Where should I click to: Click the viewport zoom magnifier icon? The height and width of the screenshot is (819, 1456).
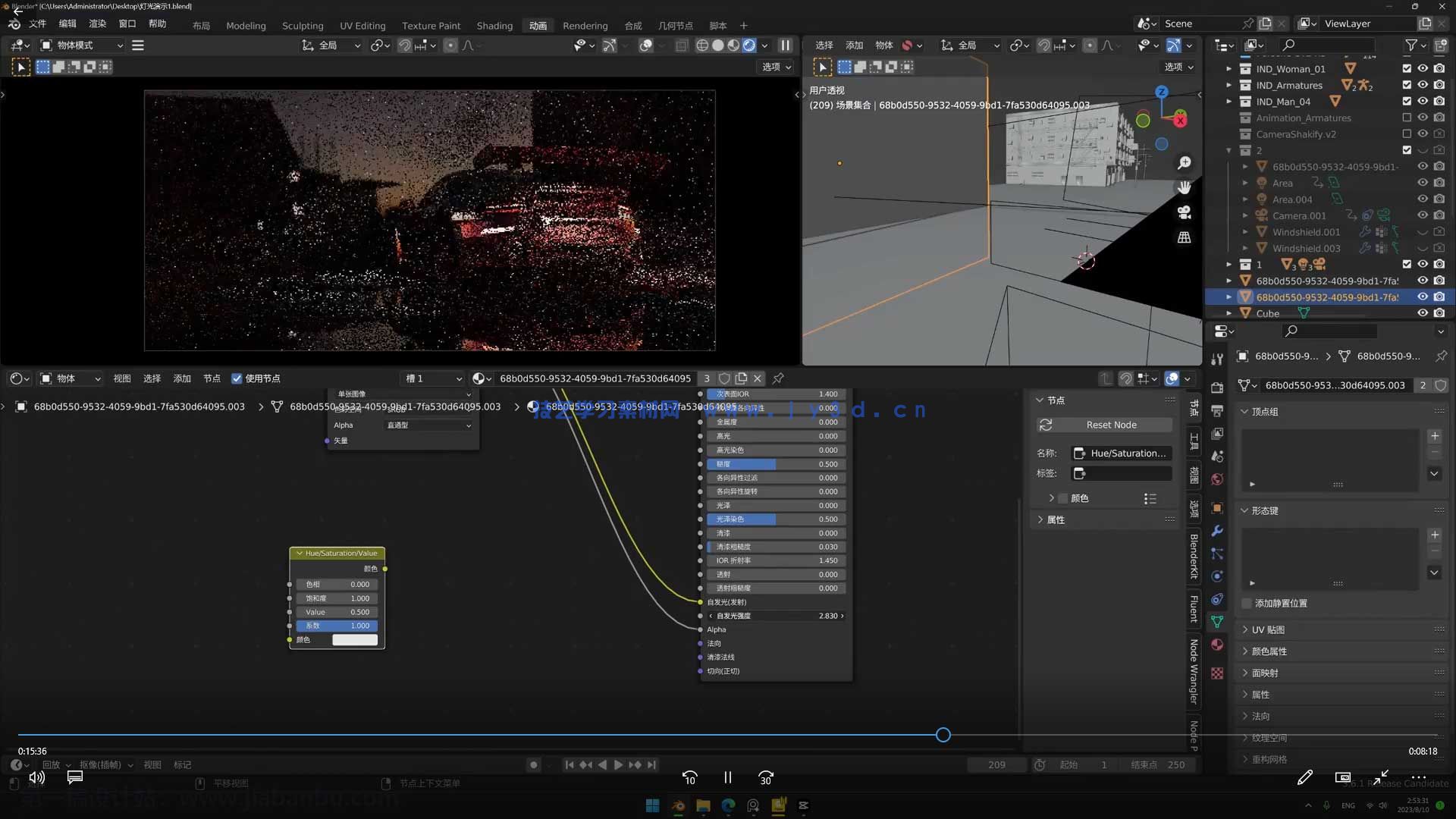point(1184,163)
